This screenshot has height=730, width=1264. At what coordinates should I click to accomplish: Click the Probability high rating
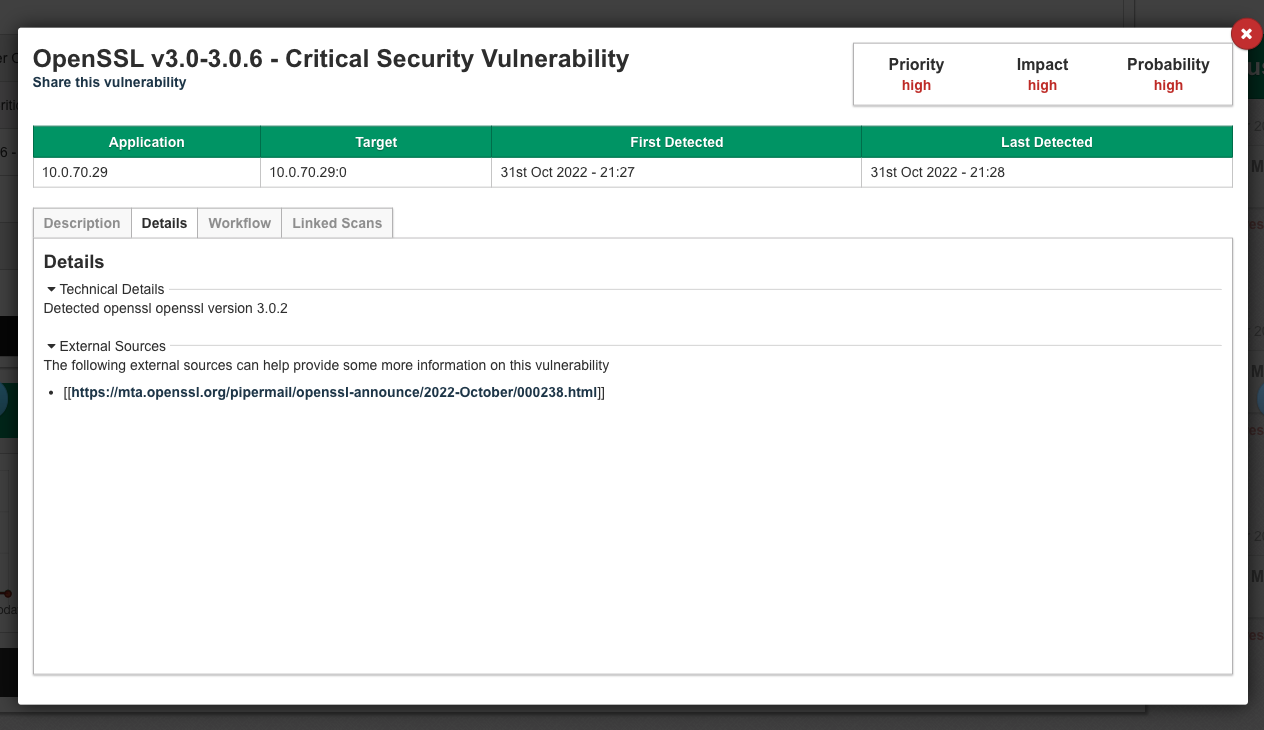click(x=1168, y=85)
